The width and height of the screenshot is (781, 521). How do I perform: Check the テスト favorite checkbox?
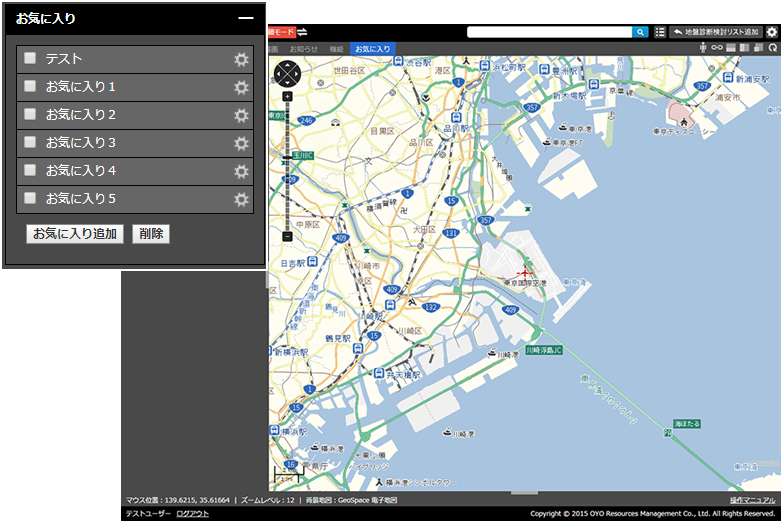click(30, 59)
